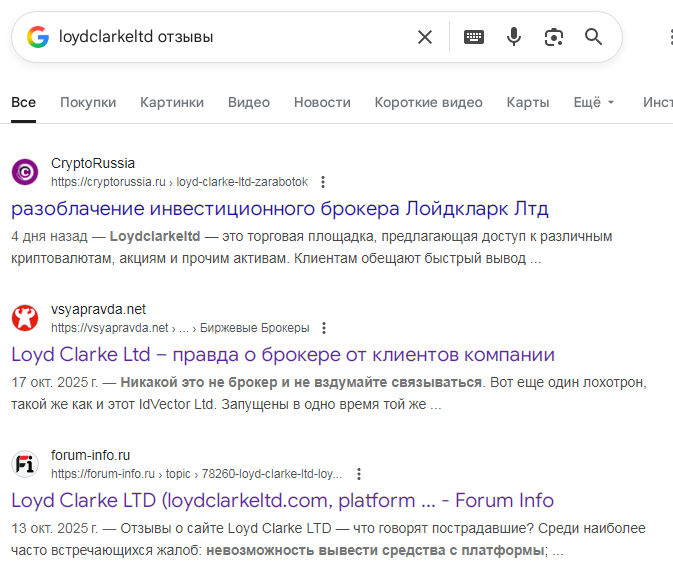Image resolution: width=673 pixels, height=570 pixels.
Task: Click the vsyapravda.net Биржевые Брокеры breadcrumb
Action: [180, 328]
